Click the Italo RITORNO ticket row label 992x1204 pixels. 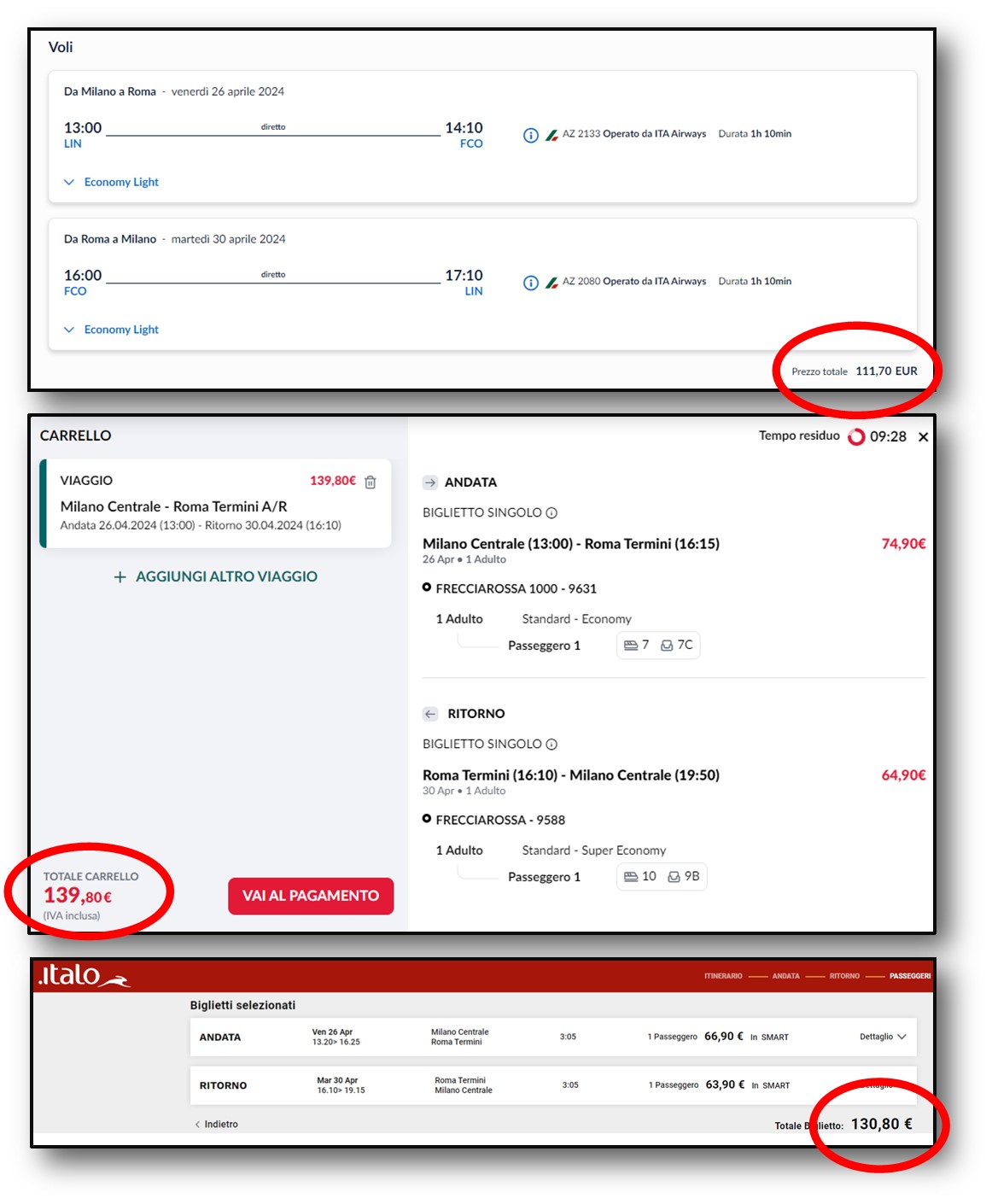(x=223, y=1086)
